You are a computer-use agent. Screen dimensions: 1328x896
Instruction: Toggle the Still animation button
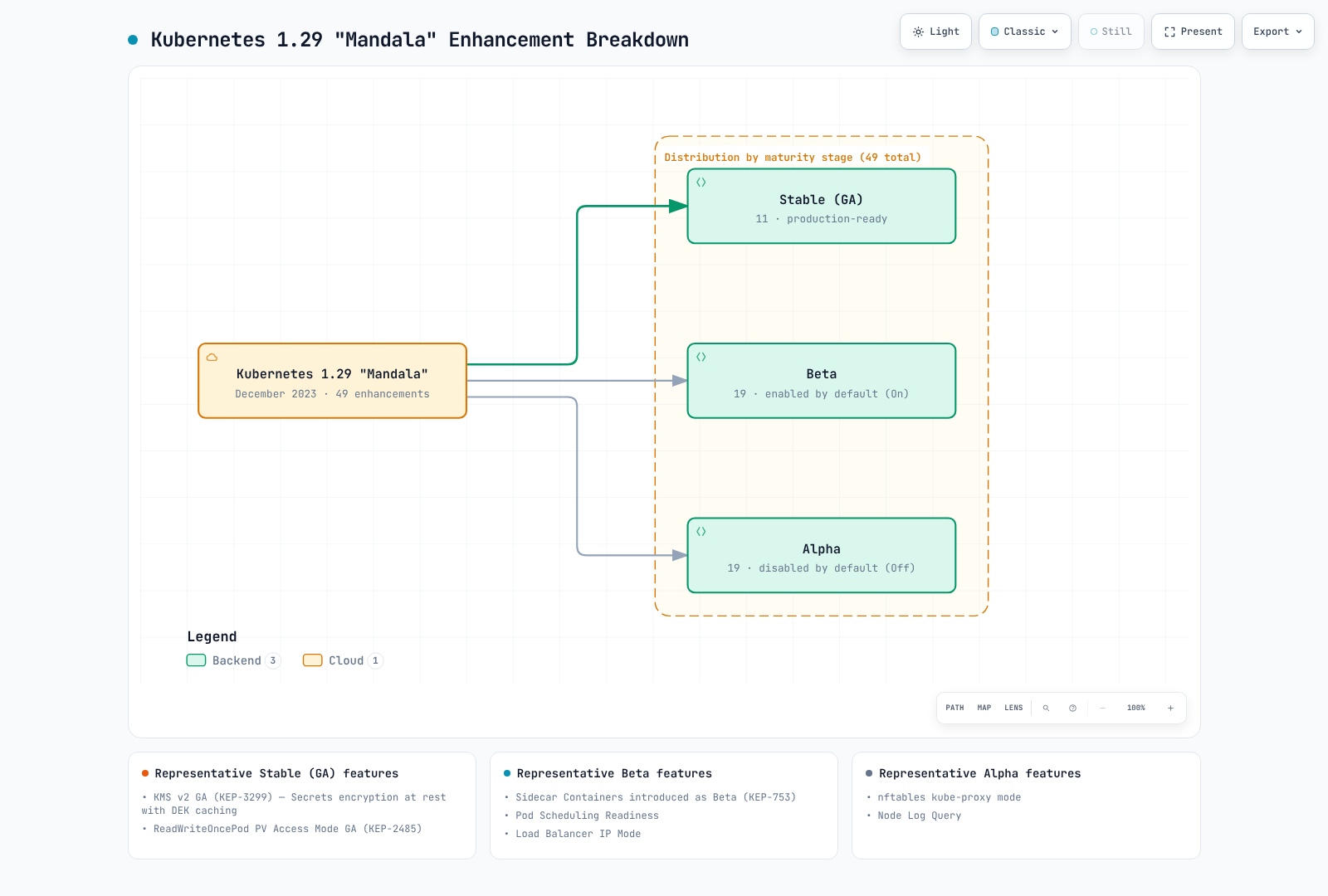[1111, 32]
